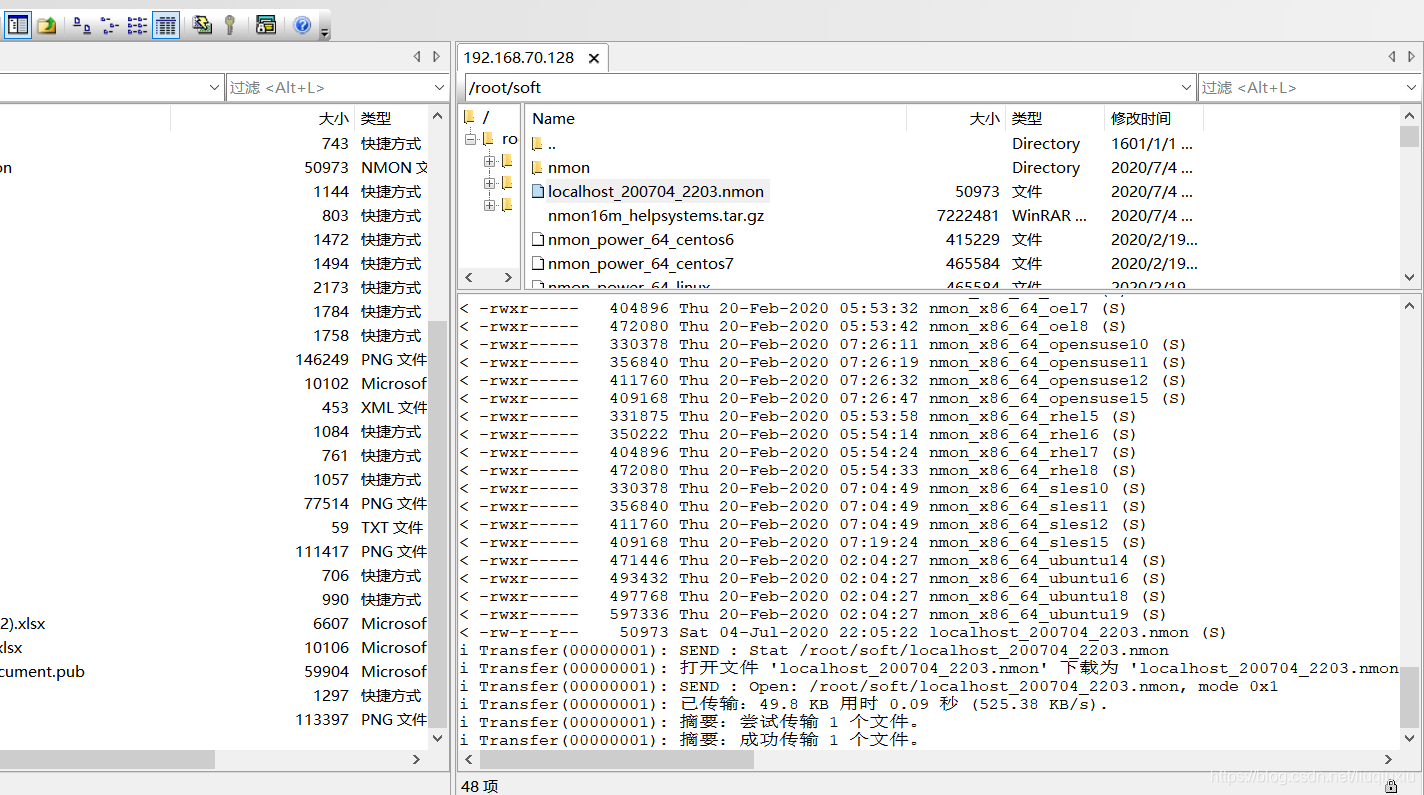
Task: Click the go up one folder icon
Action: pyautogui.click(x=46, y=25)
